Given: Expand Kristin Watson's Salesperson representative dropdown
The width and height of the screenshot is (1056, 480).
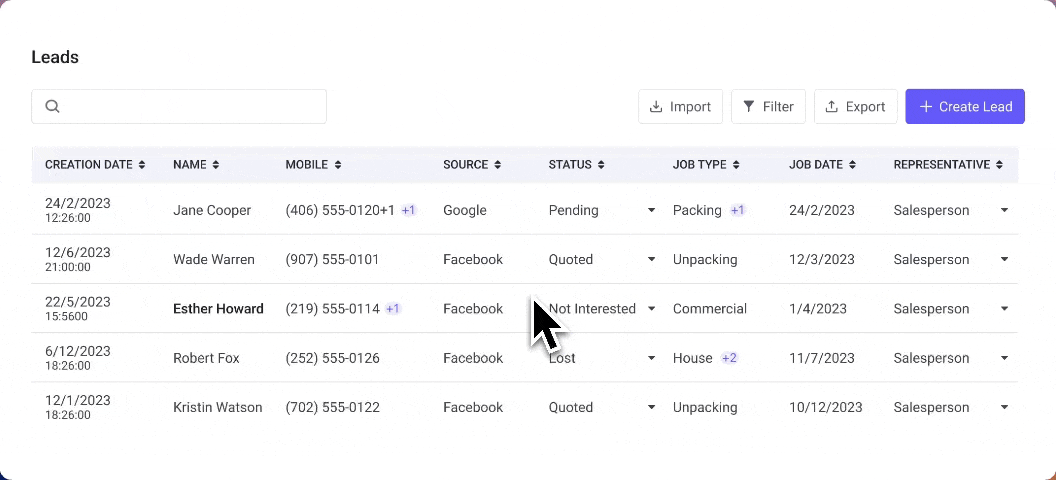Looking at the screenshot, I should 1004,407.
